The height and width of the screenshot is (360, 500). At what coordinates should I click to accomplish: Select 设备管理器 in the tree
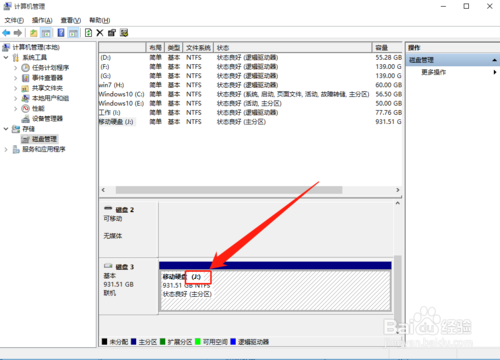(47, 119)
